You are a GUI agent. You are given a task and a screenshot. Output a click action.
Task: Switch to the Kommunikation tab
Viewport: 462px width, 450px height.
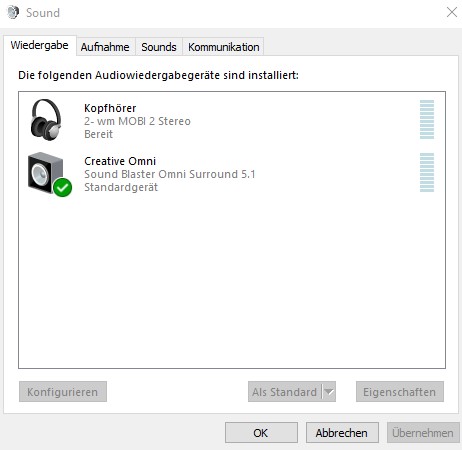223,47
